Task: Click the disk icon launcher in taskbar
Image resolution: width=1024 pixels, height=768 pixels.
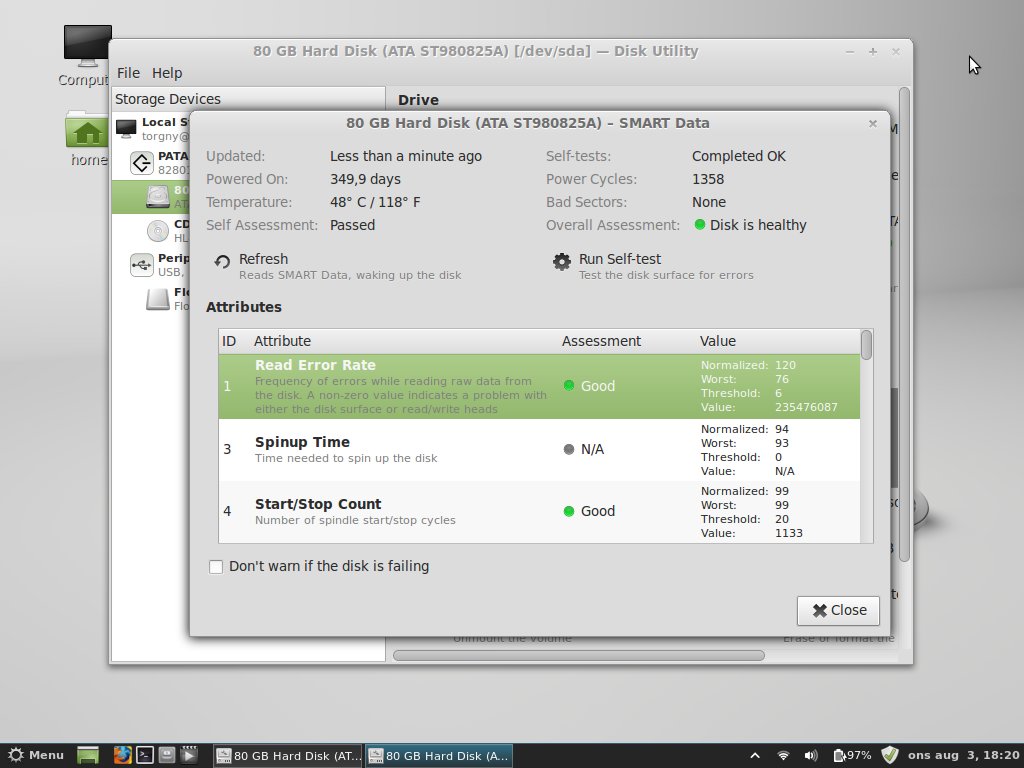Action: click(x=167, y=756)
